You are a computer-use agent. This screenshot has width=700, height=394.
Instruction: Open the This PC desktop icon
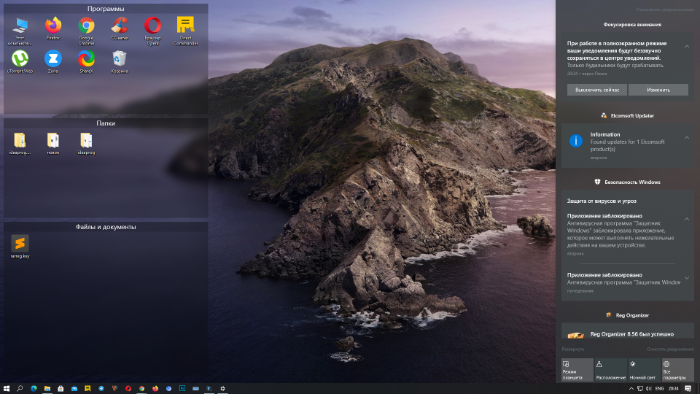(x=20, y=31)
